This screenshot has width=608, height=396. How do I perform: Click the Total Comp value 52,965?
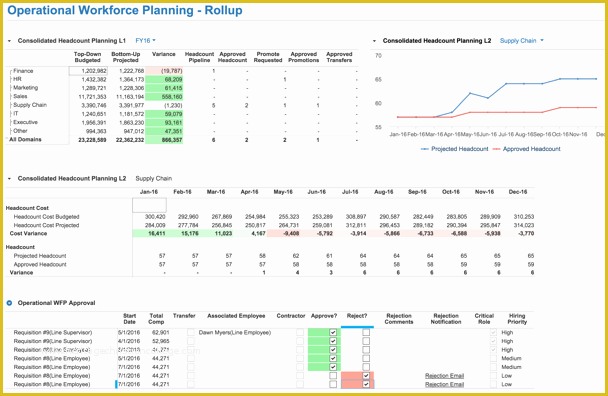tap(161, 341)
